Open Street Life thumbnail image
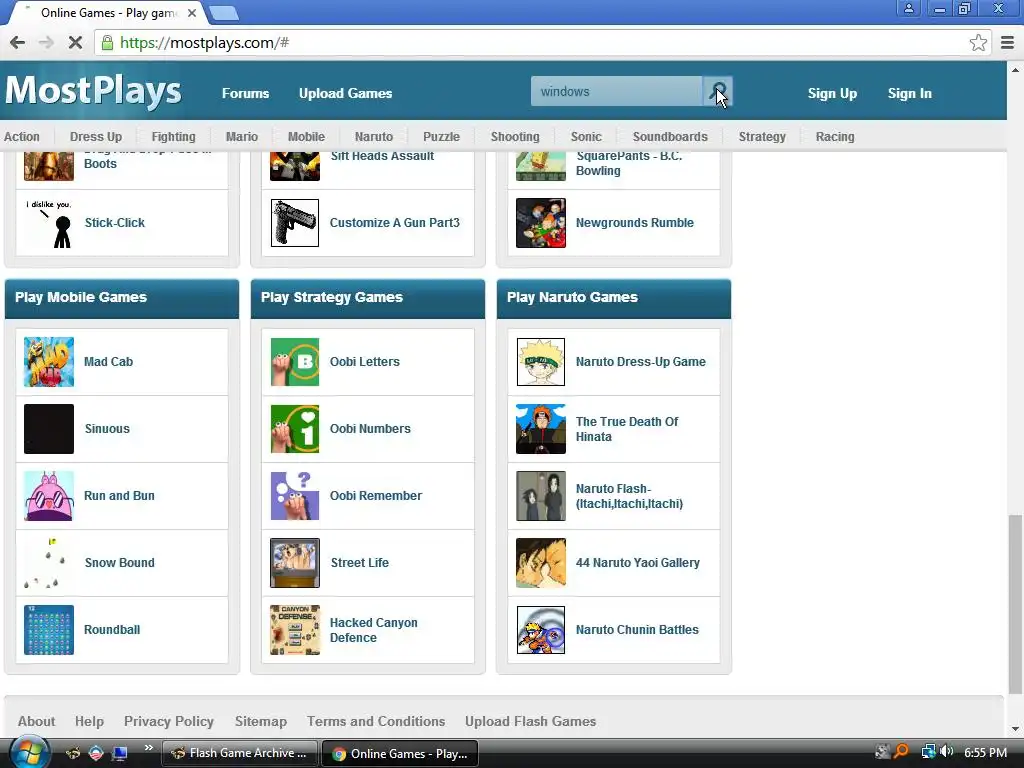 pos(295,563)
